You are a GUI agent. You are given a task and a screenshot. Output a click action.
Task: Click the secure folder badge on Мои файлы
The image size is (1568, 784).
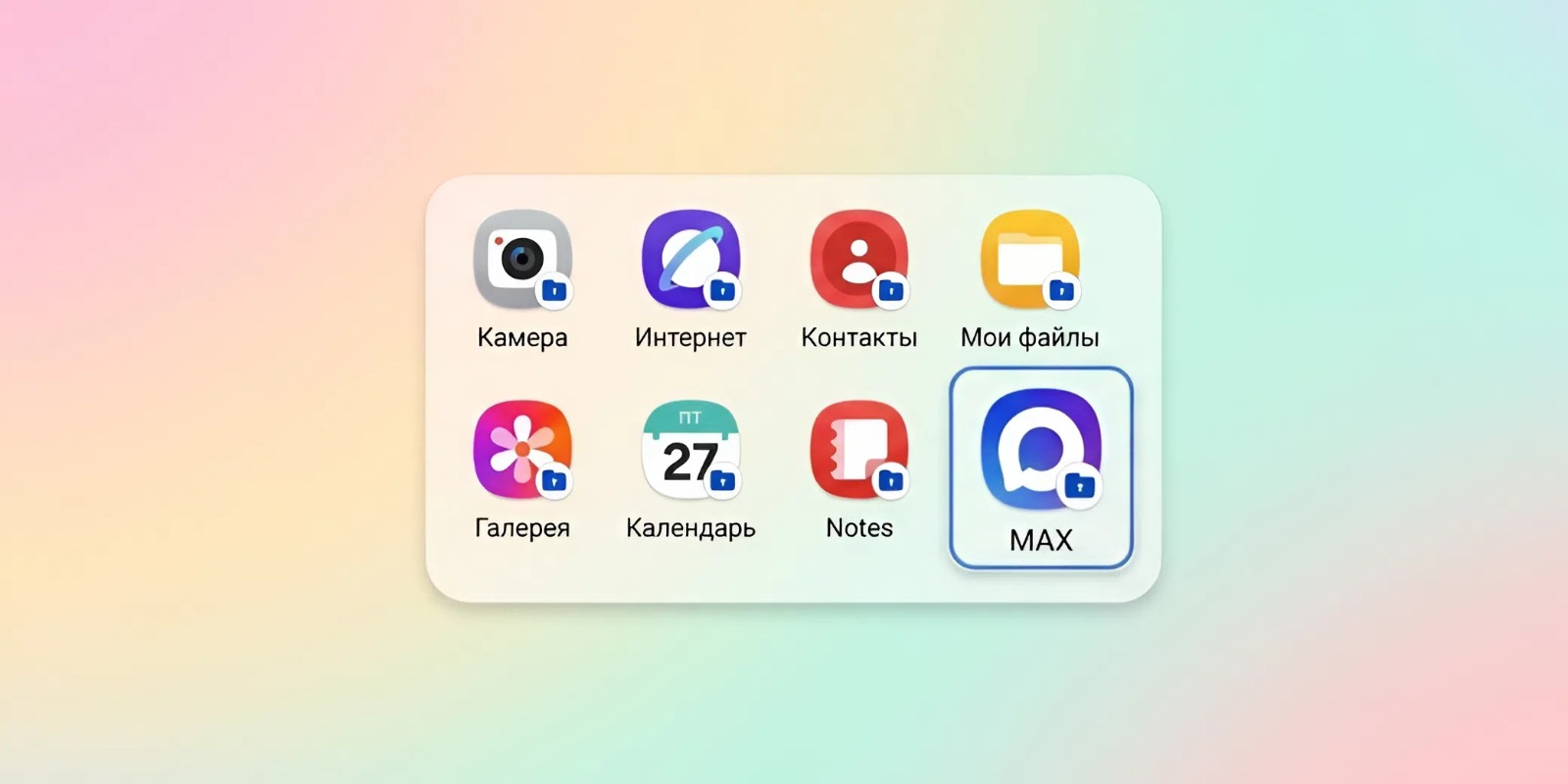[x=1061, y=291]
